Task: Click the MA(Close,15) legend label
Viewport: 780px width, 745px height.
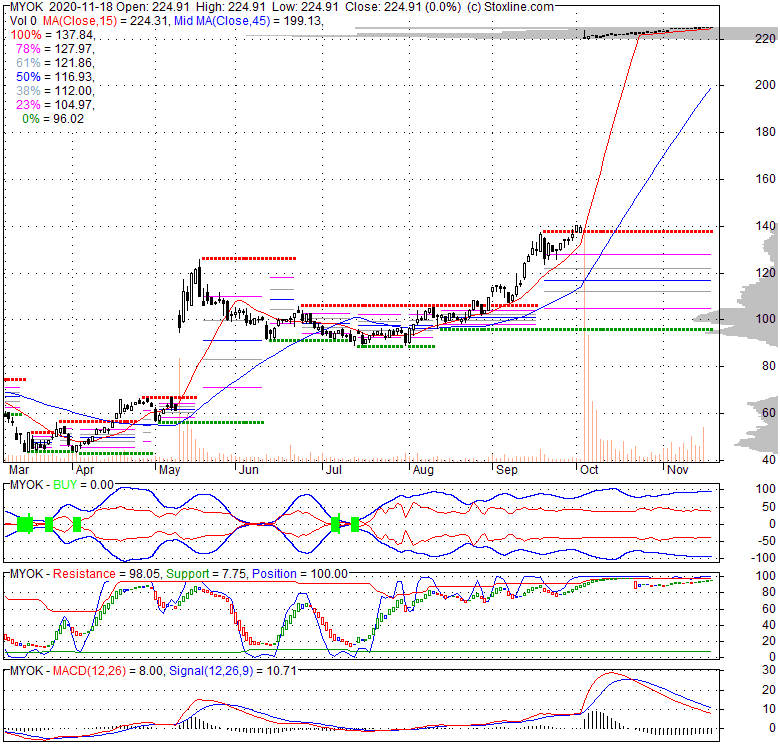Action: click(80, 21)
